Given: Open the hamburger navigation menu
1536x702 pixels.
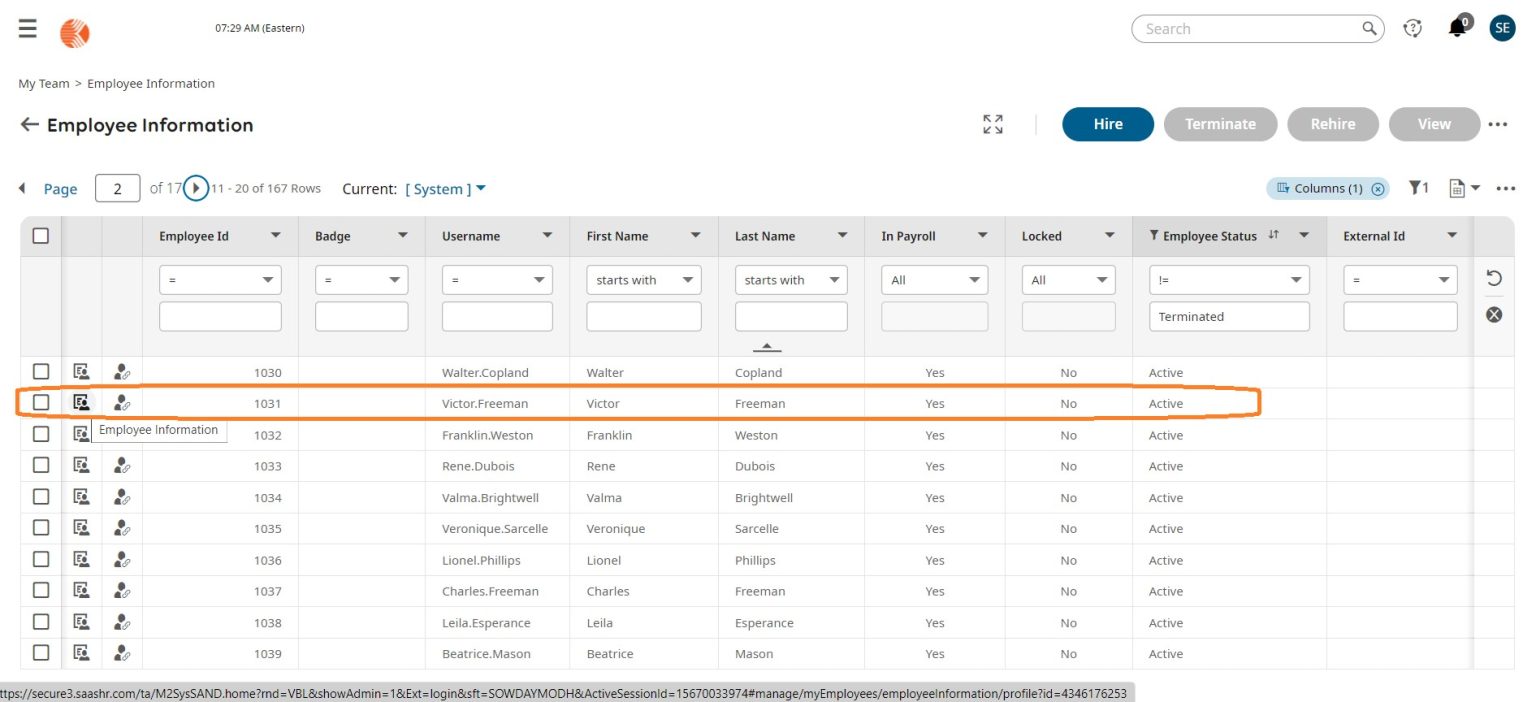Looking at the screenshot, I should (27, 28).
